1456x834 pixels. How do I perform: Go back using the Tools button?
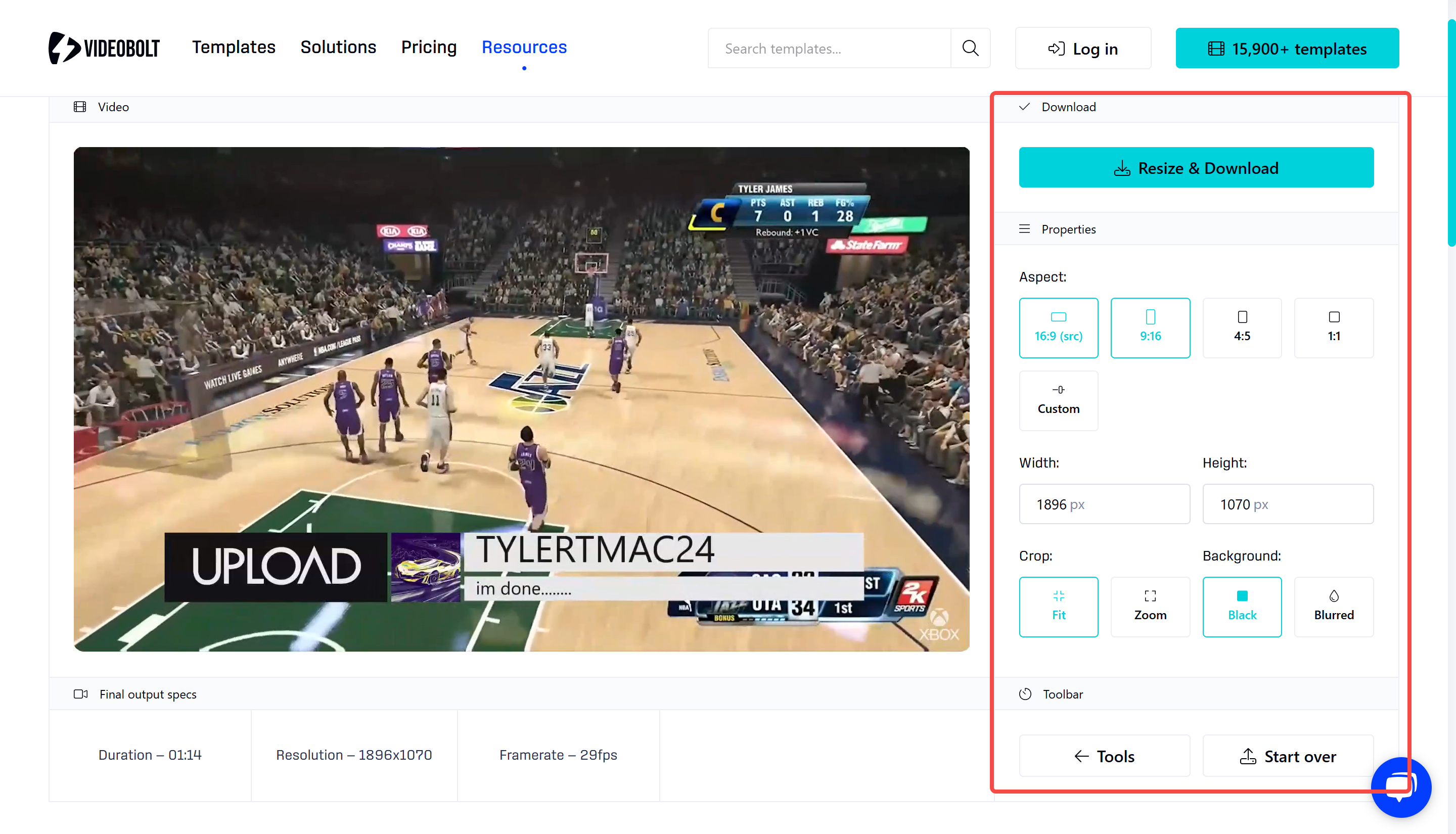coord(1104,756)
